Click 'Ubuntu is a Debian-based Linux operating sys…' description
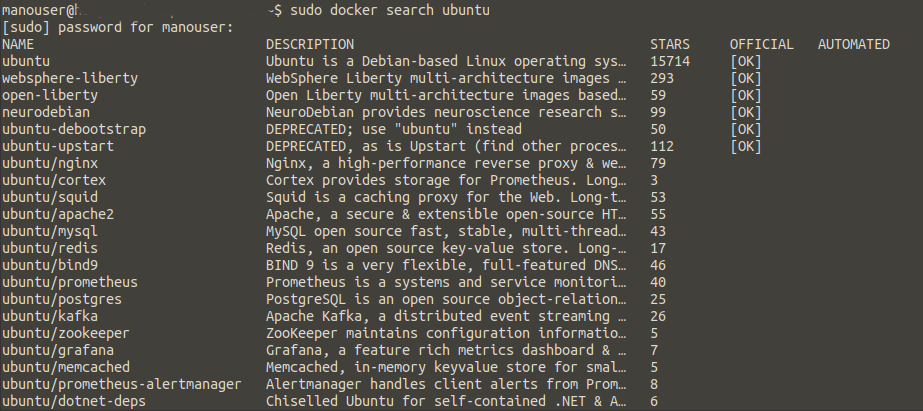The height and width of the screenshot is (411, 923). [x=446, y=61]
